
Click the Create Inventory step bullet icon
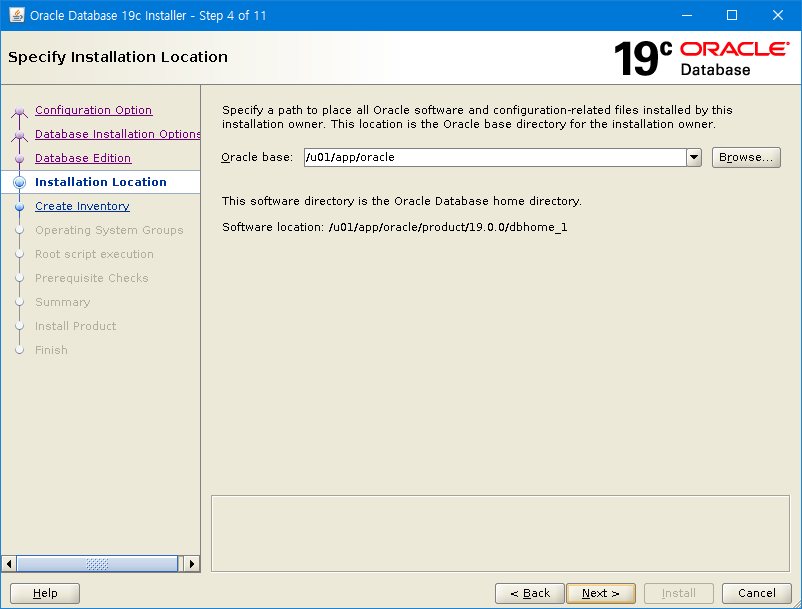coord(19,207)
